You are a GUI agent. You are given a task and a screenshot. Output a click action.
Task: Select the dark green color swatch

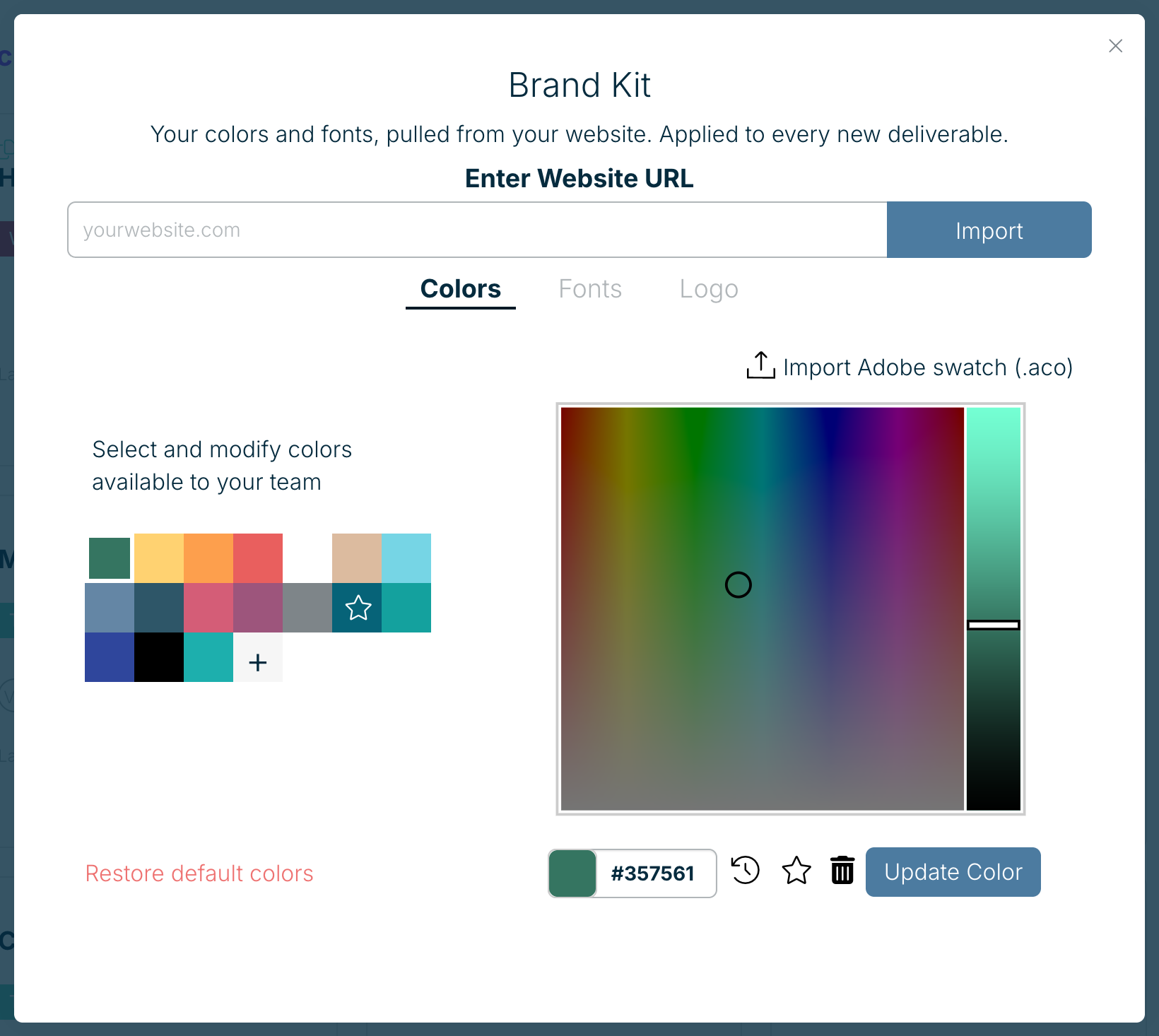pos(110,558)
